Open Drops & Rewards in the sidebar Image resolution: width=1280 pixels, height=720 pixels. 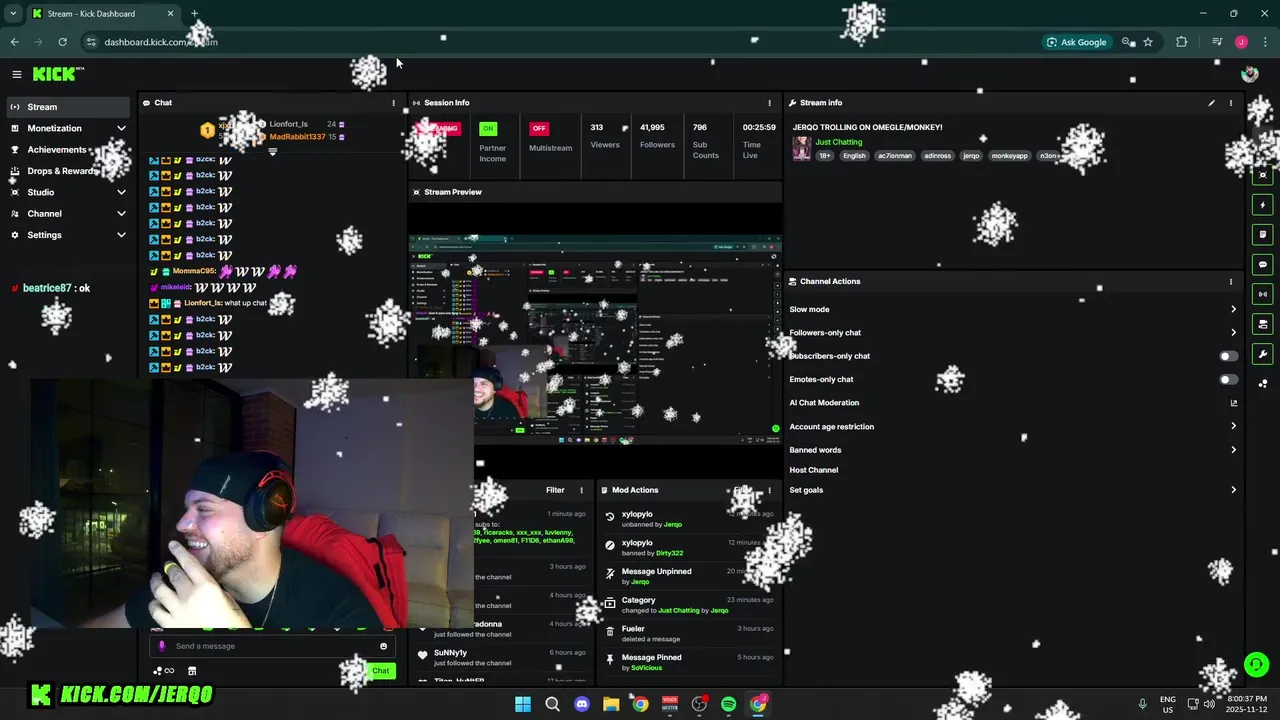click(68, 171)
